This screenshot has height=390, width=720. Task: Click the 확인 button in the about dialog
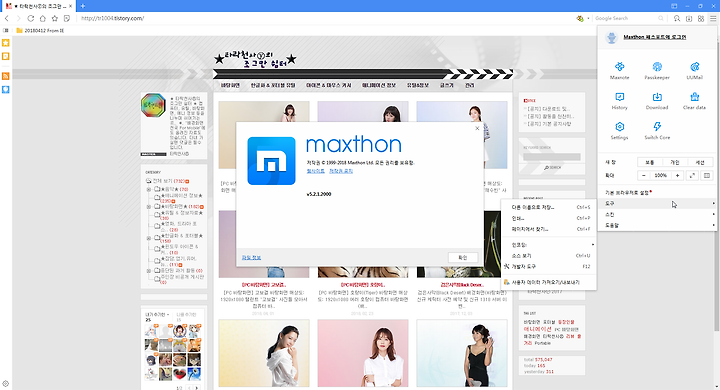pyautogui.click(x=463, y=258)
